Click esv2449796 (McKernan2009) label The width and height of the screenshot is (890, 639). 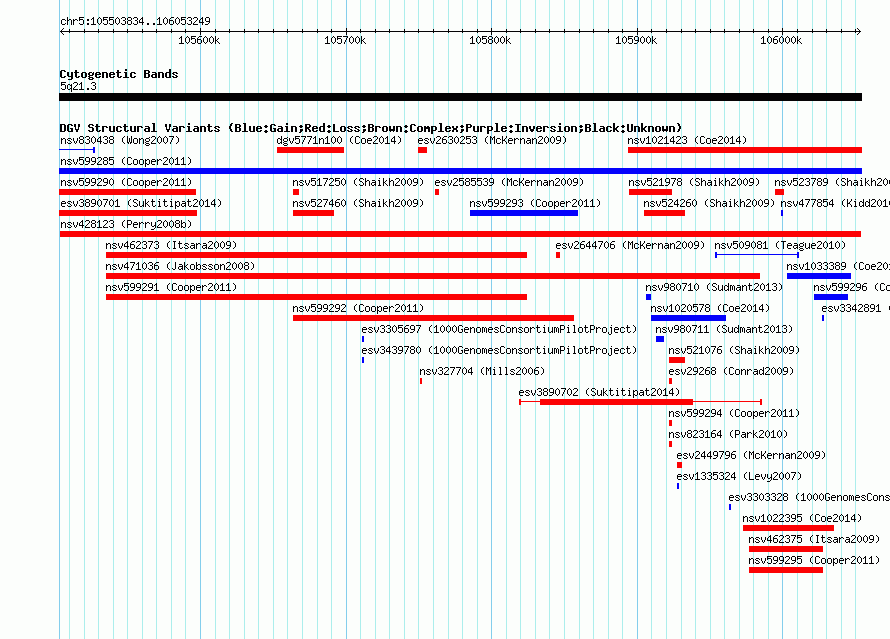(x=751, y=455)
